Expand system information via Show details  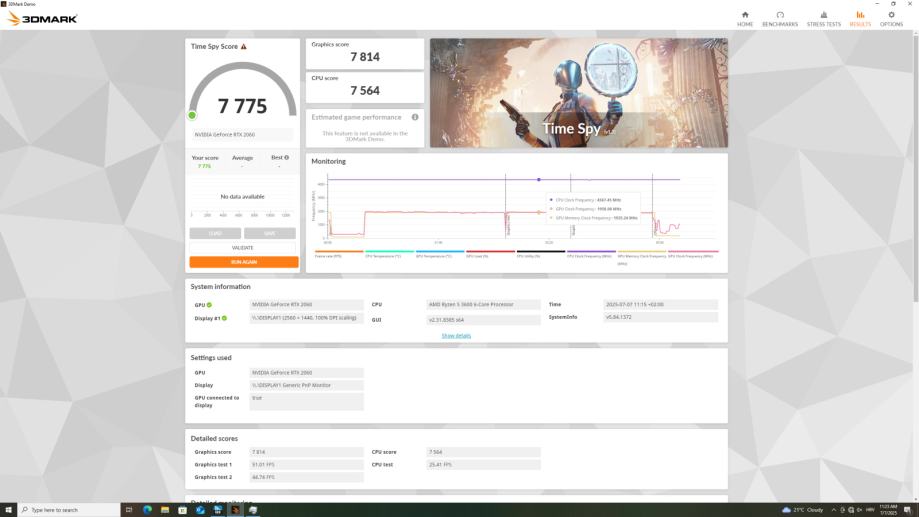[x=456, y=336]
